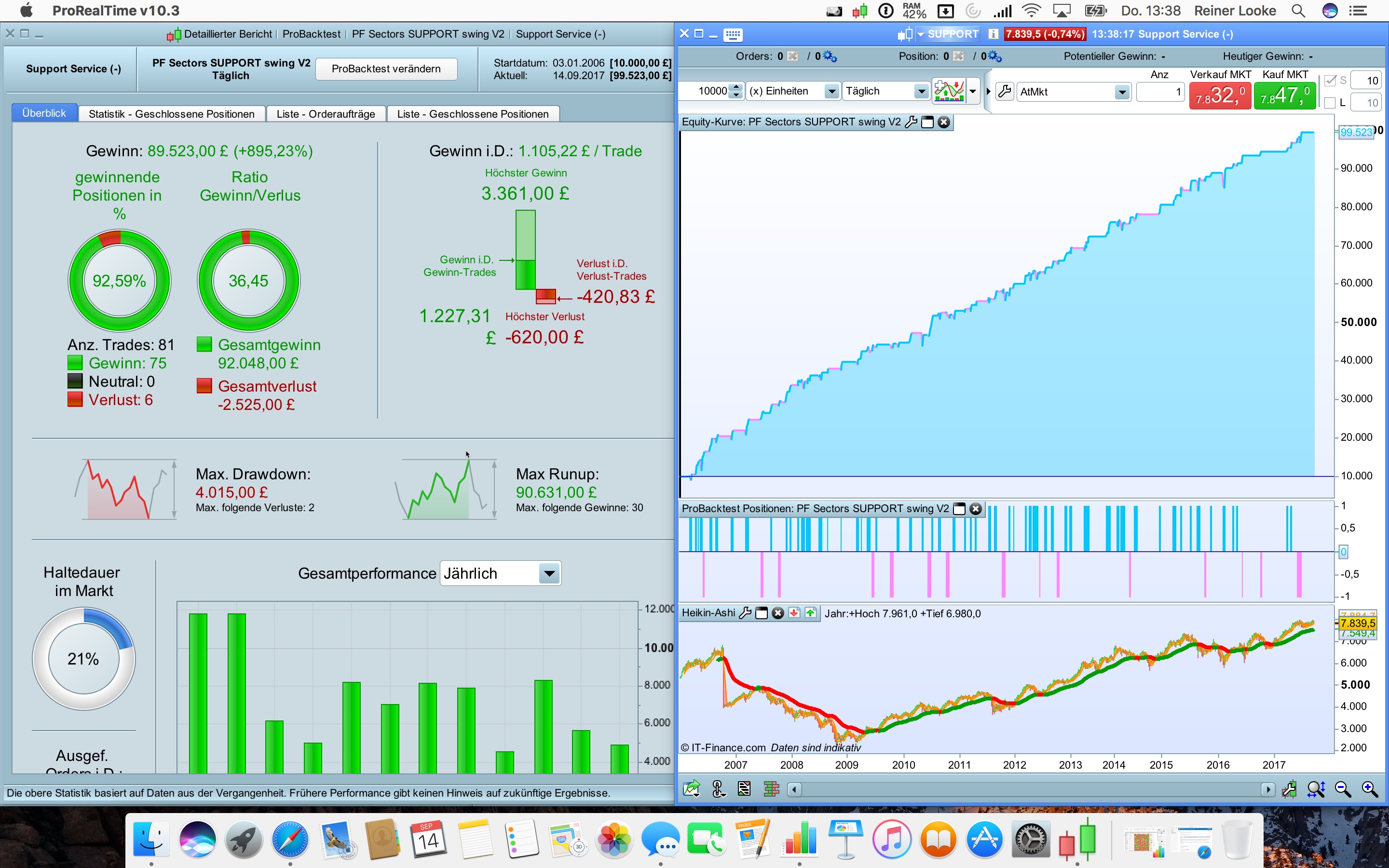Enable the L limit checkbox
Image resolution: width=1389 pixels, height=868 pixels.
click(1330, 103)
